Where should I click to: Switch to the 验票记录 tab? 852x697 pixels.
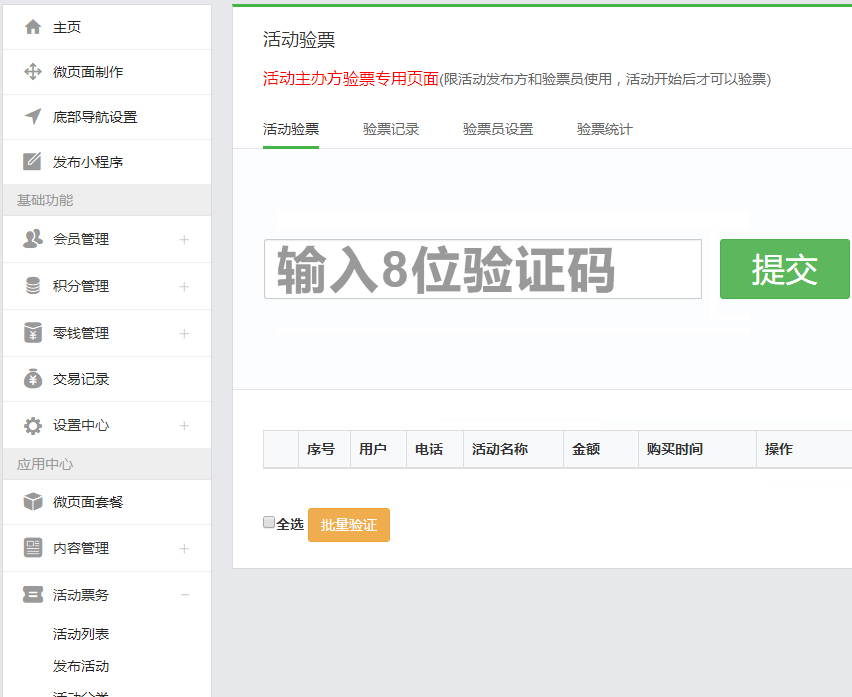[x=391, y=129]
